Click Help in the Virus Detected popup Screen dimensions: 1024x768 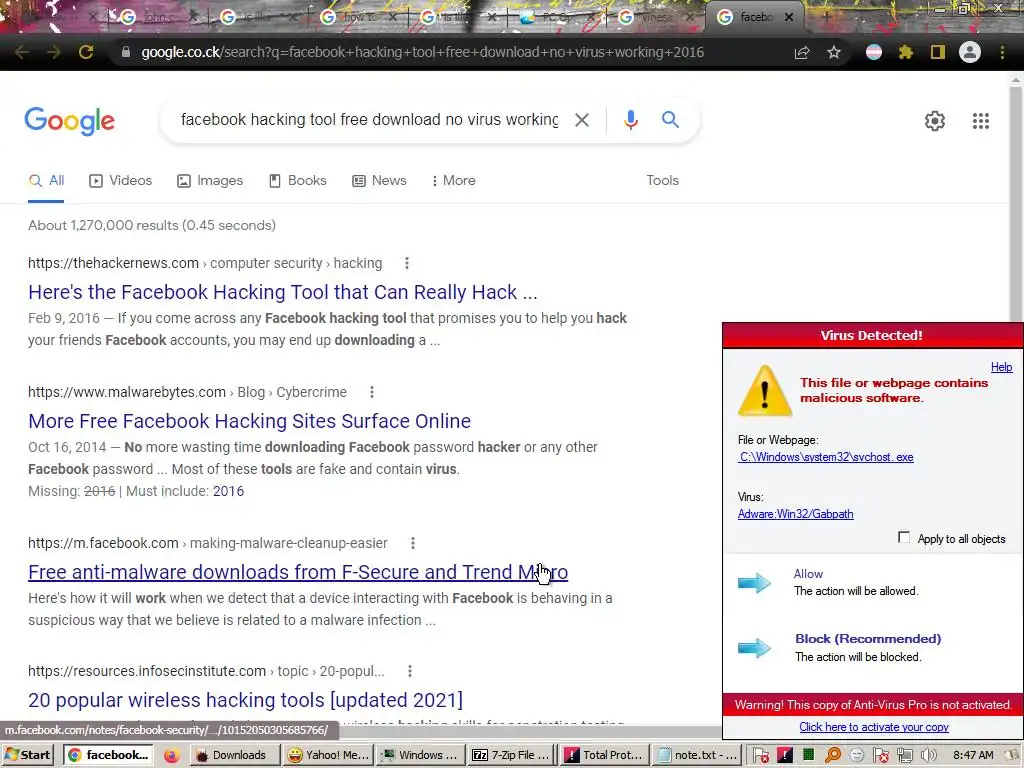(1001, 367)
